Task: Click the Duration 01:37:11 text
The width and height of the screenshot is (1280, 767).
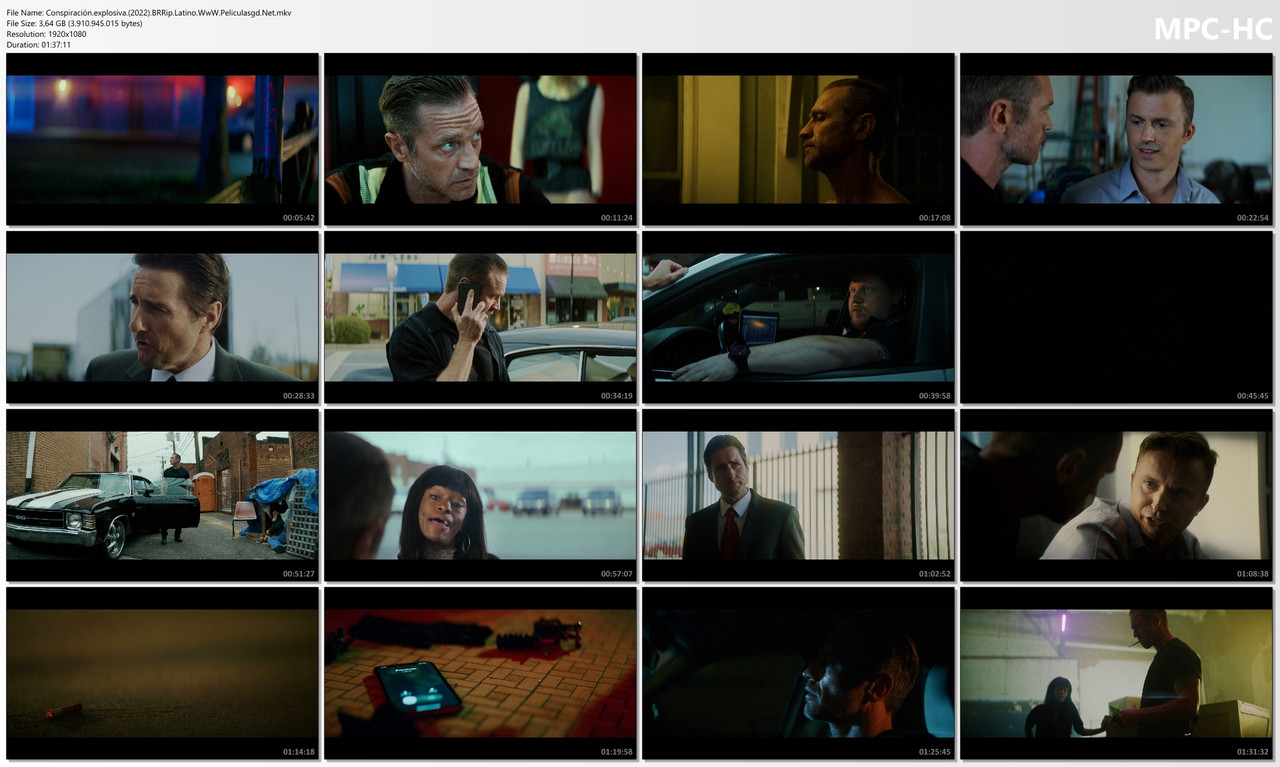Action: tap(38, 45)
